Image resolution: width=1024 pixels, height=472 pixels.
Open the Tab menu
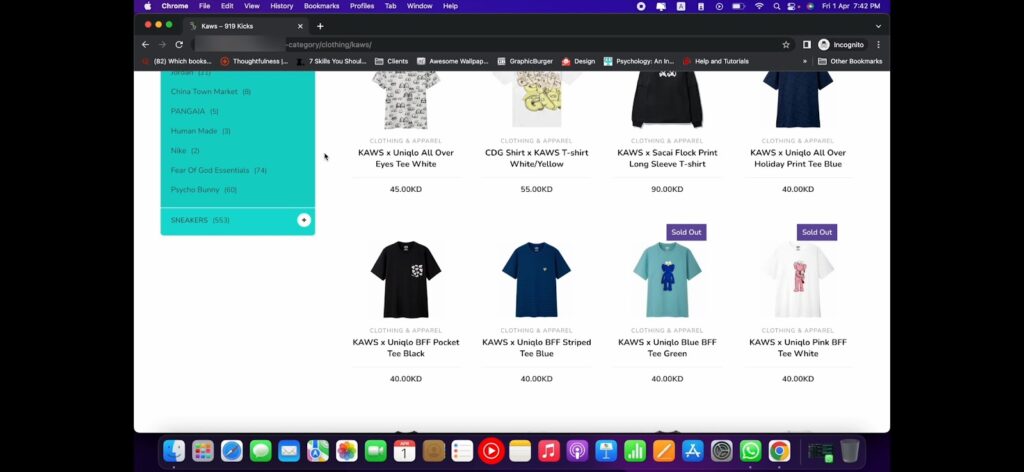pos(391,6)
